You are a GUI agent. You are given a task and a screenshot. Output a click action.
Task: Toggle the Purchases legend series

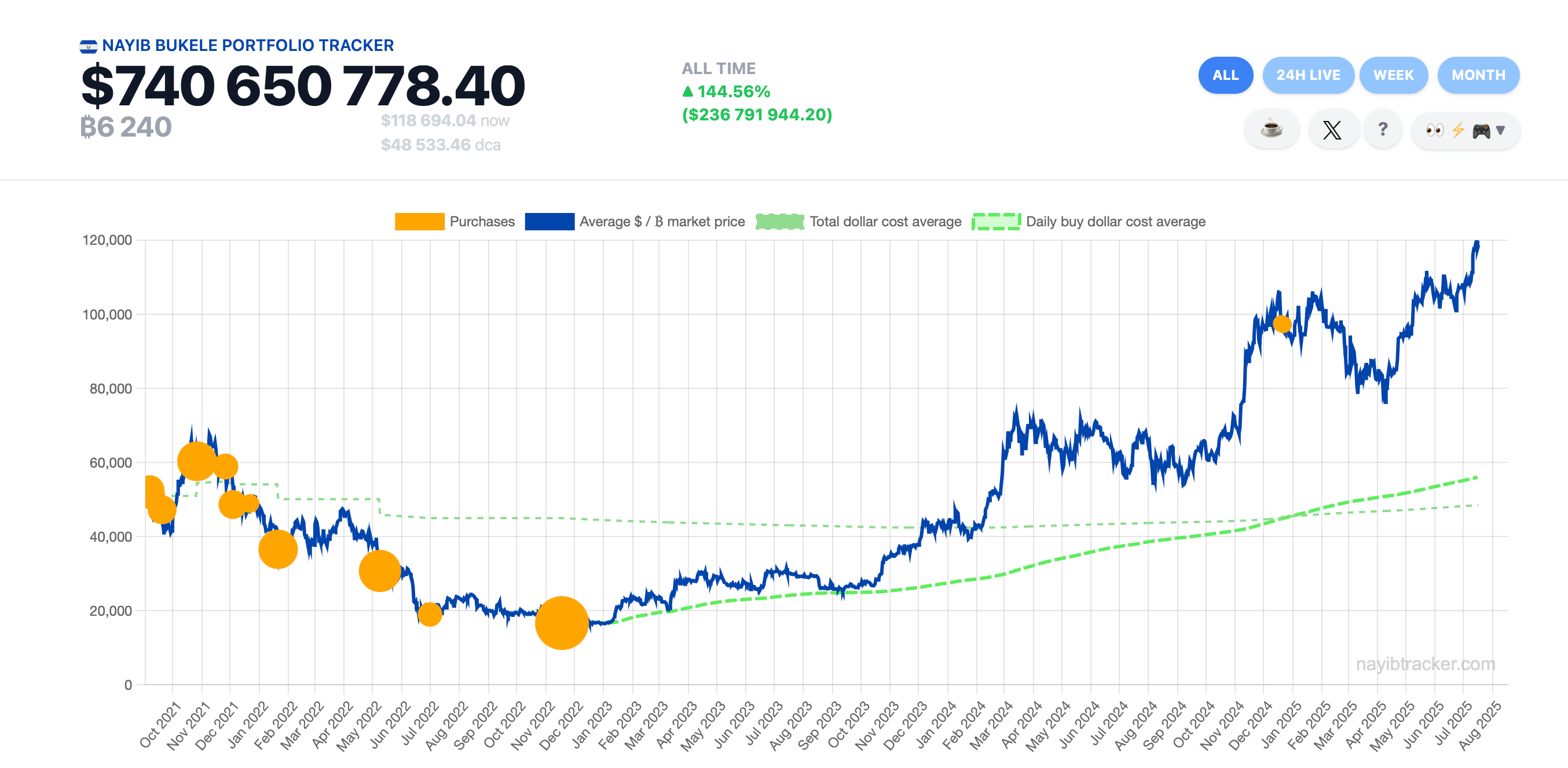tap(455, 222)
